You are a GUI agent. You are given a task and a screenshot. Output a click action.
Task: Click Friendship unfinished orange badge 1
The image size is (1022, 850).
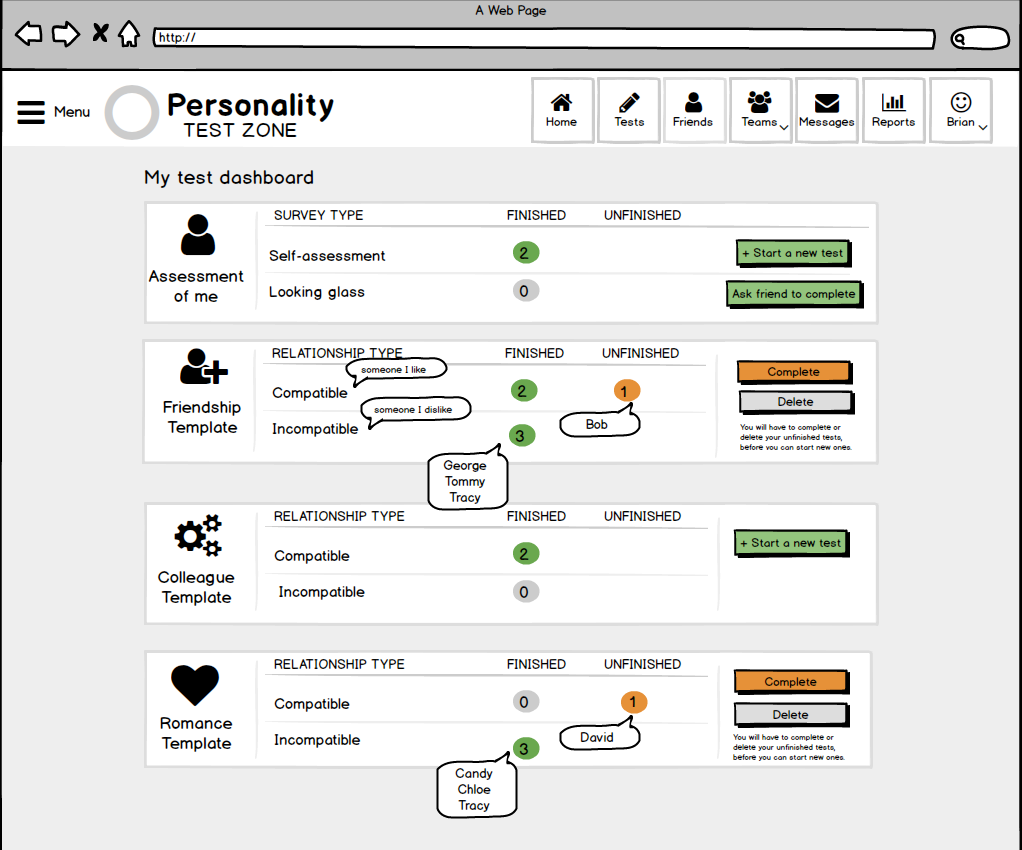[626, 391]
